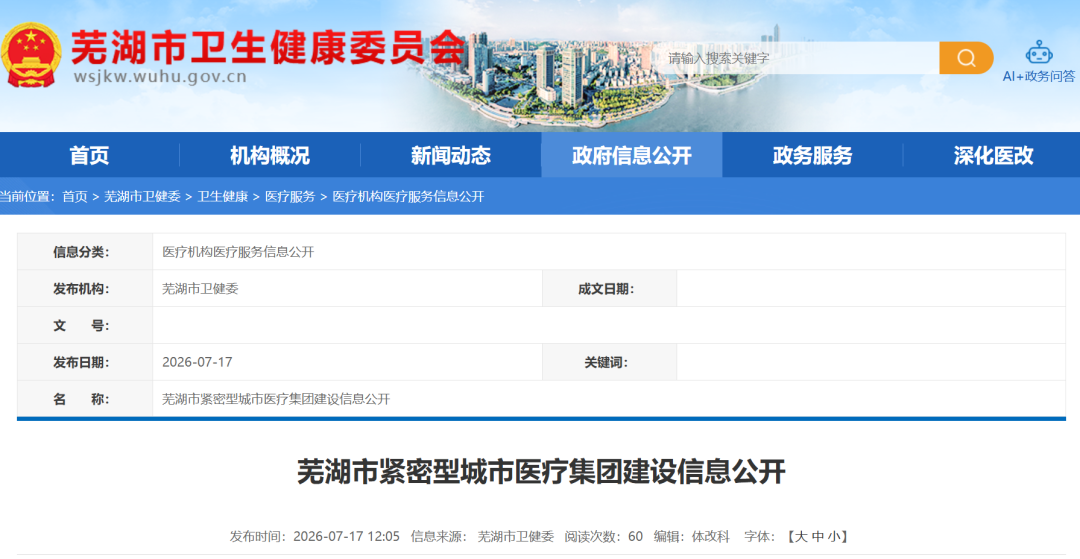This screenshot has width=1080, height=559.
Task: Open the 机构概况 navigation tab
Action: tap(270, 155)
